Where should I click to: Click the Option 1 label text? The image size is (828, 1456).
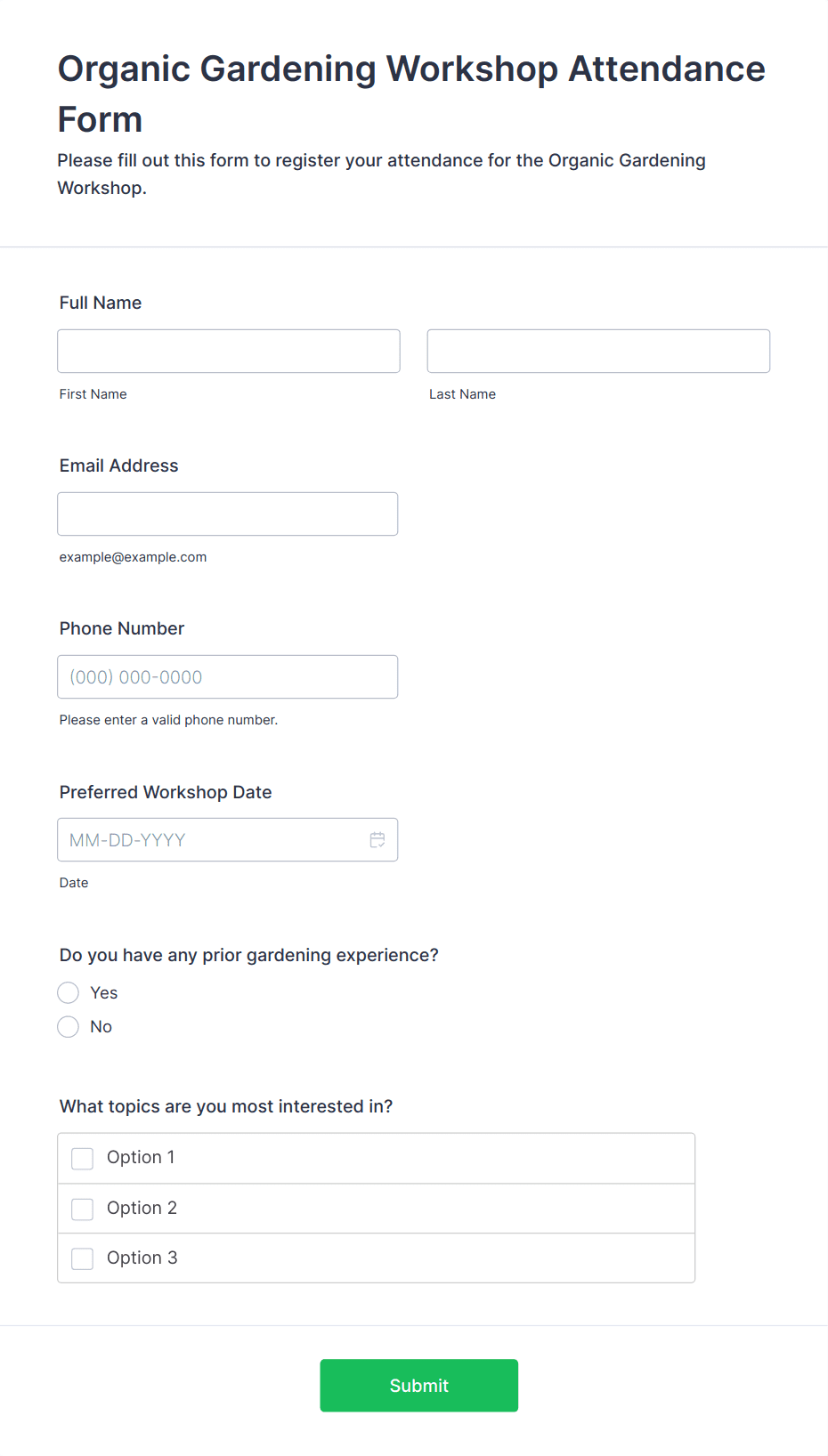(x=141, y=1158)
